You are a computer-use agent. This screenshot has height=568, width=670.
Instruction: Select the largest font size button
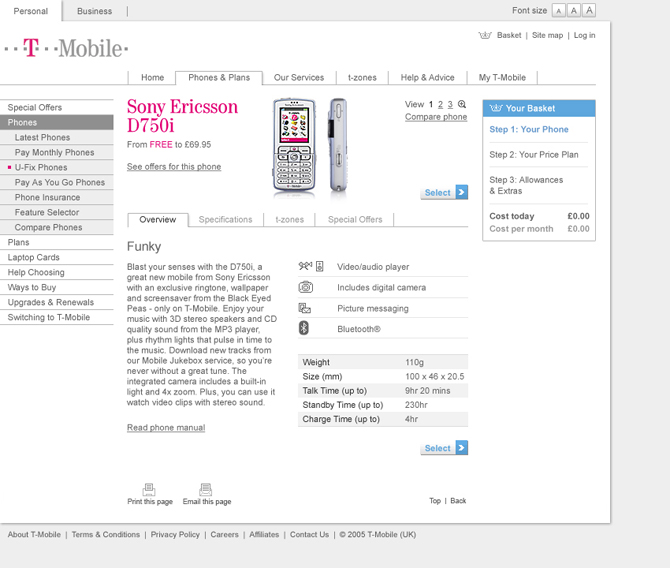pos(589,11)
